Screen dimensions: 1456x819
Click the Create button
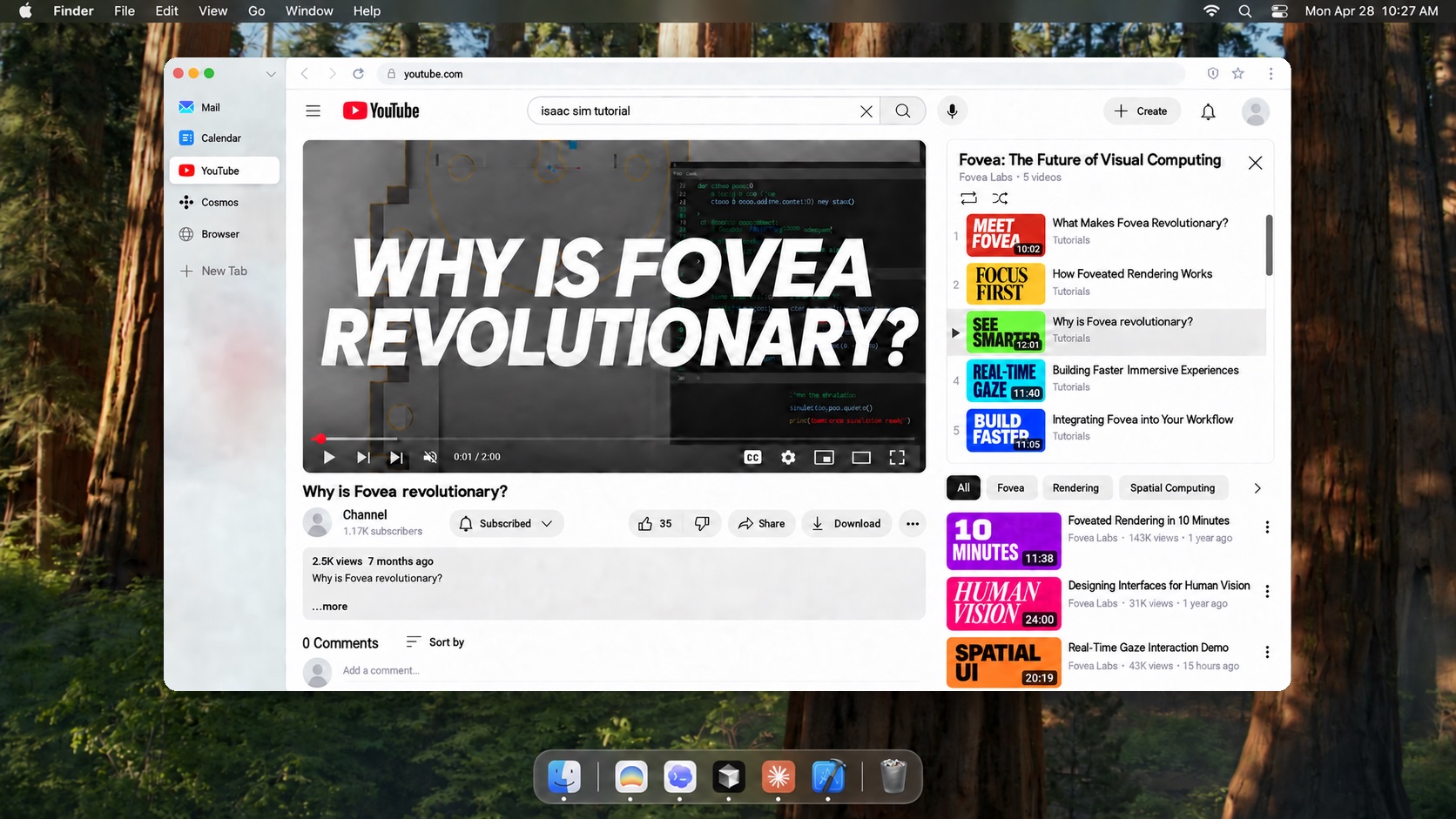(x=1142, y=111)
